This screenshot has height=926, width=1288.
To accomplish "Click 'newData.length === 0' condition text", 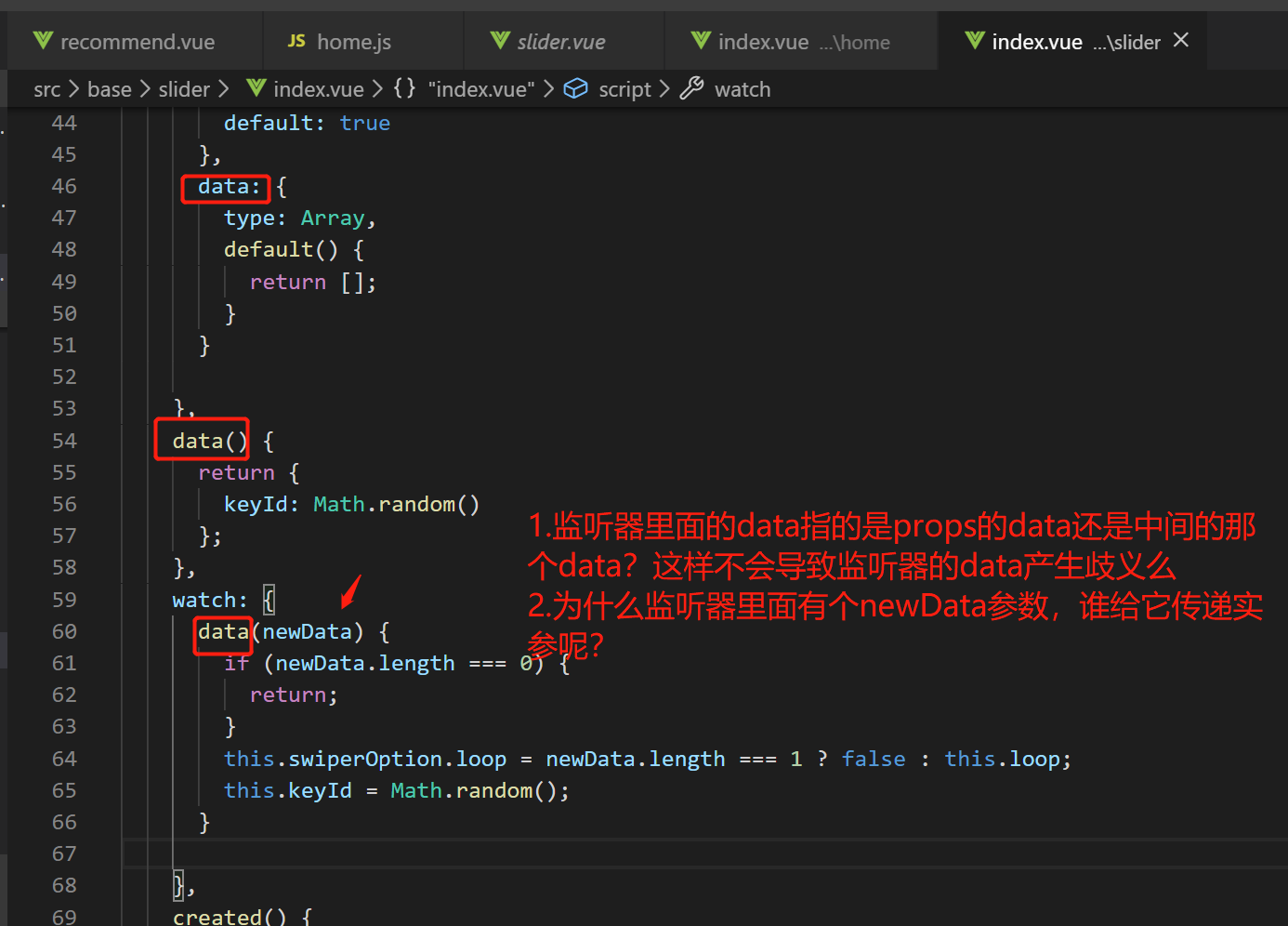I will pos(403,663).
